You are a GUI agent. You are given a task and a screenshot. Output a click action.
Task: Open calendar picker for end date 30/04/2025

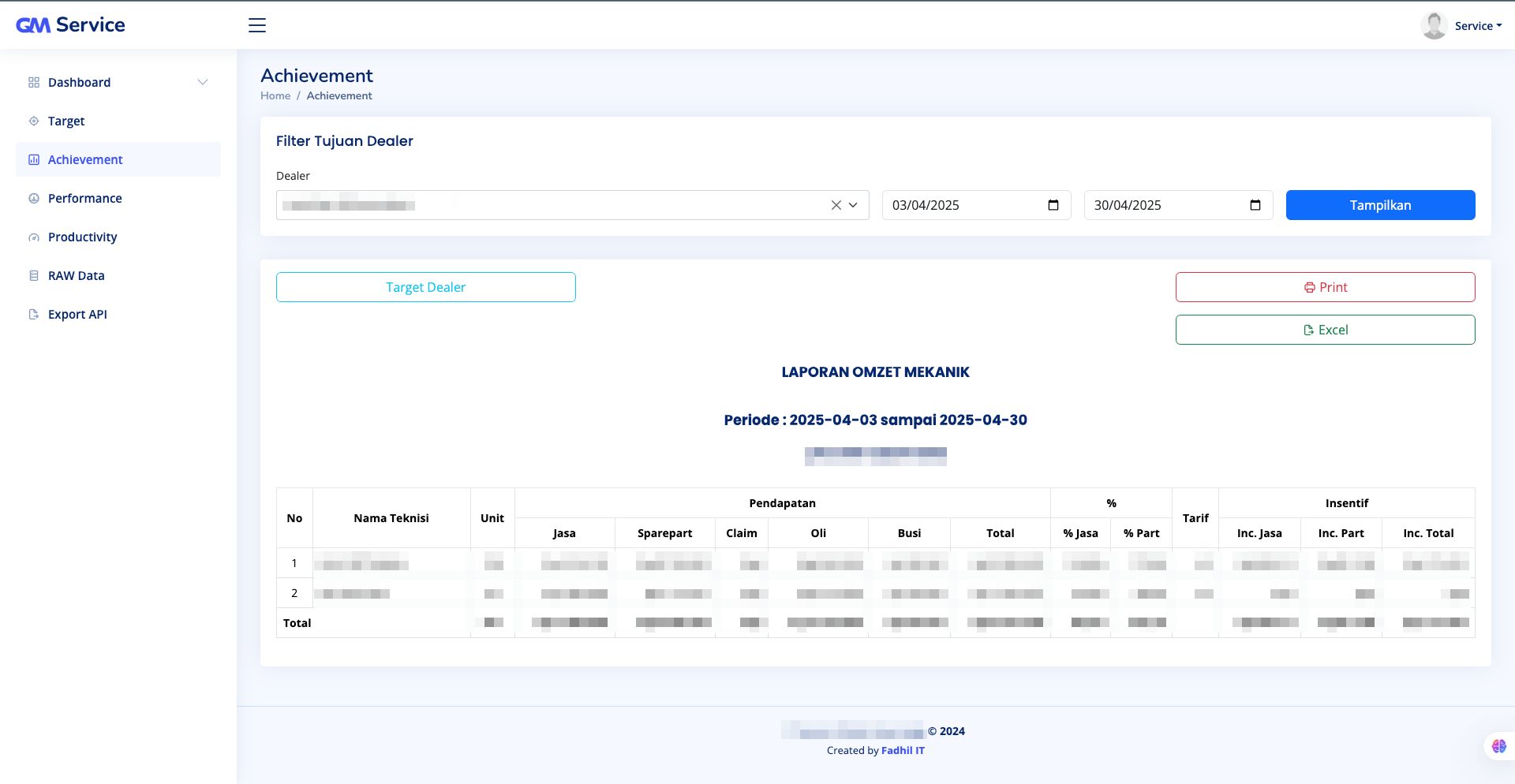(x=1255, y=205)
